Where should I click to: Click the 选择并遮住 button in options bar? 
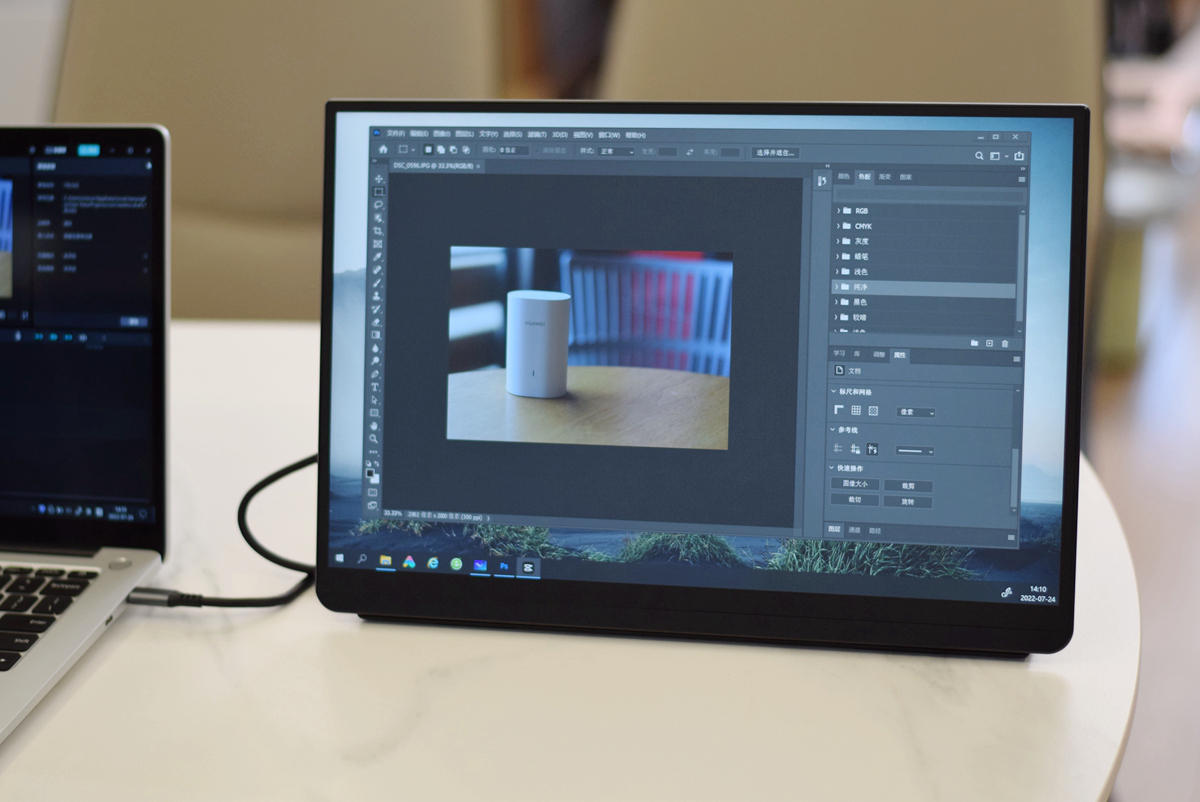click(x=775, y=153)
